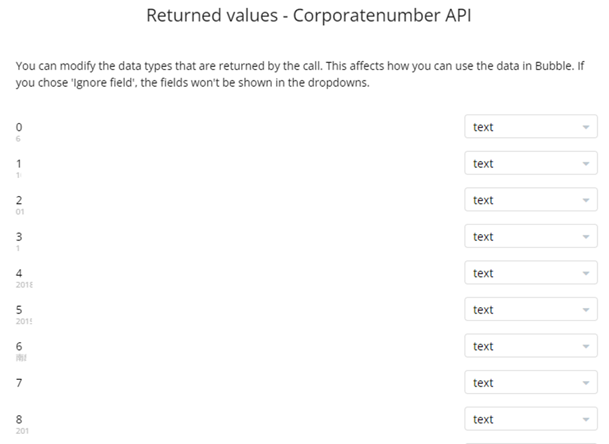Open data type dropdown for field 2

[530, 200]
